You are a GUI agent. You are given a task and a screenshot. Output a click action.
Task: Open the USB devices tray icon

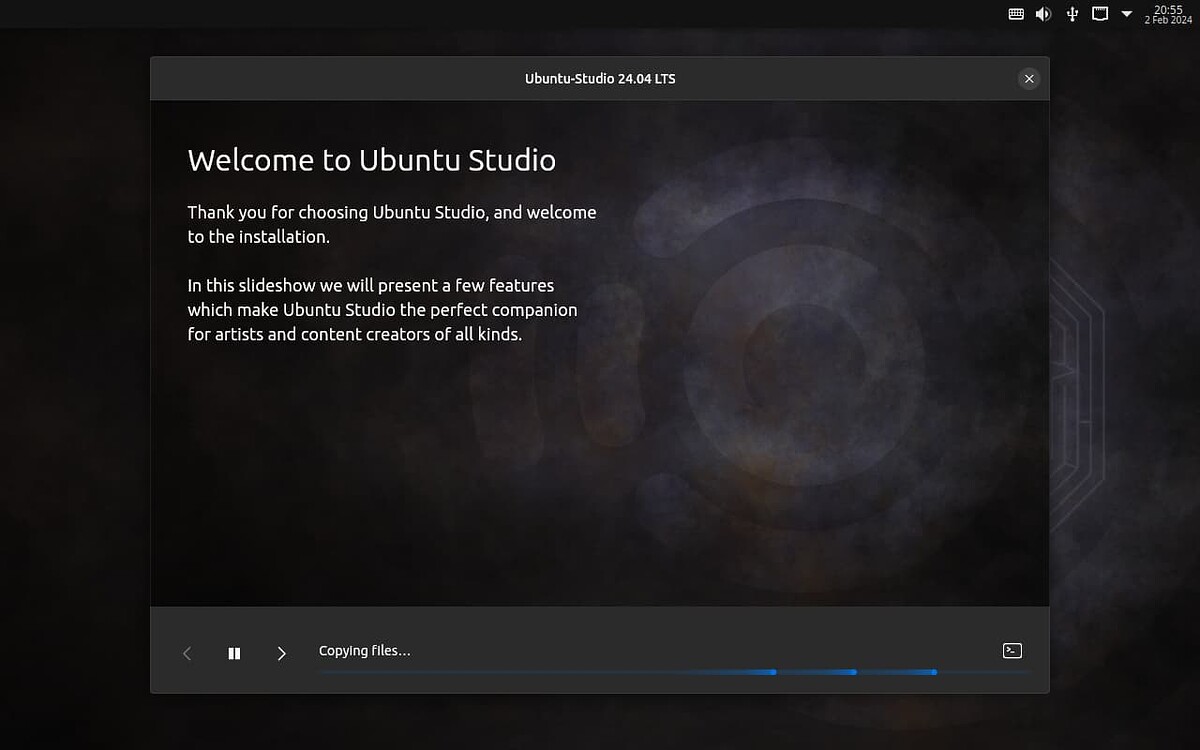tap(1071, 14)
